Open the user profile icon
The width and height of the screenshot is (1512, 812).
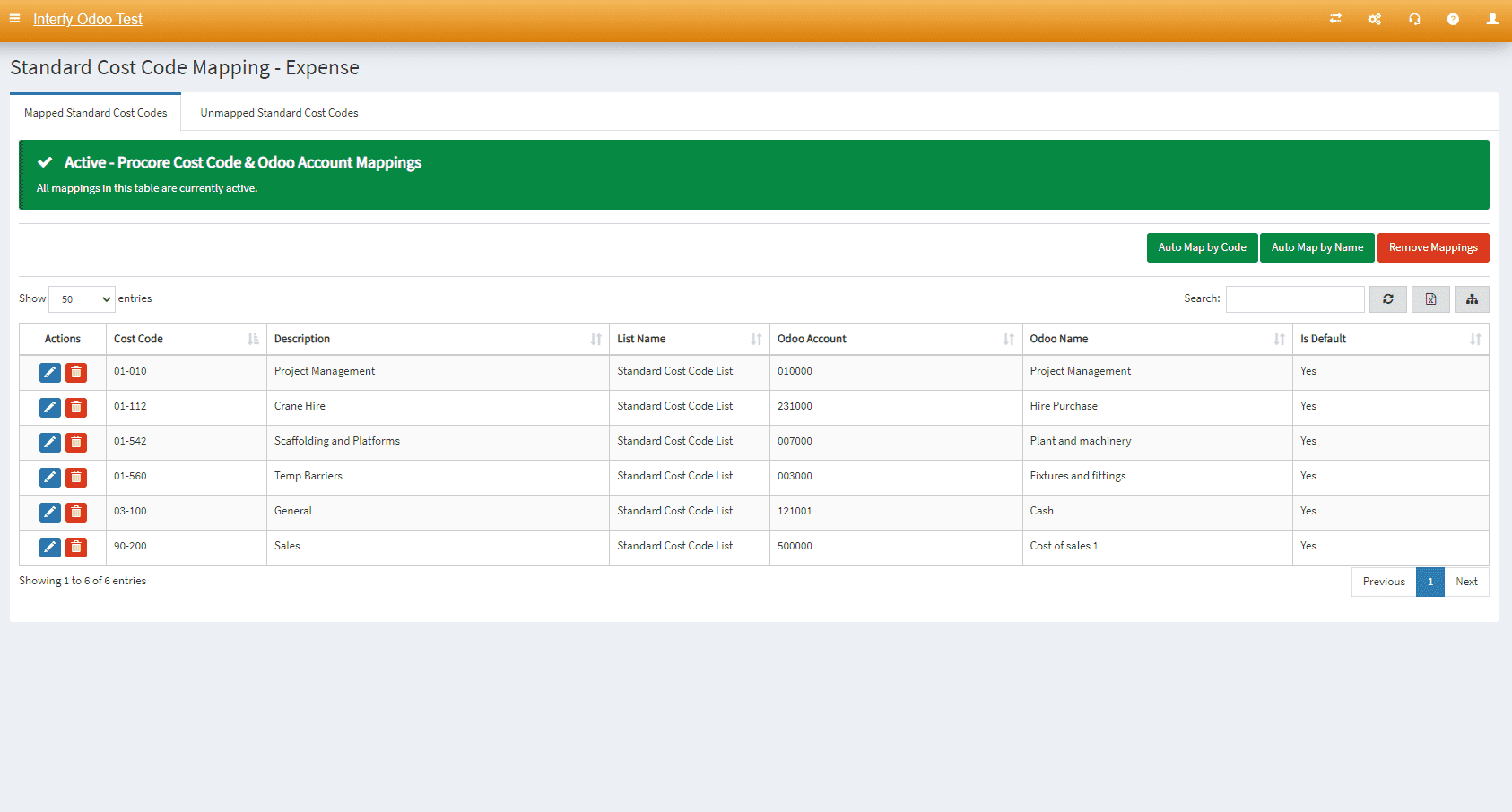pyautogui.click(x=1492, y=19)
